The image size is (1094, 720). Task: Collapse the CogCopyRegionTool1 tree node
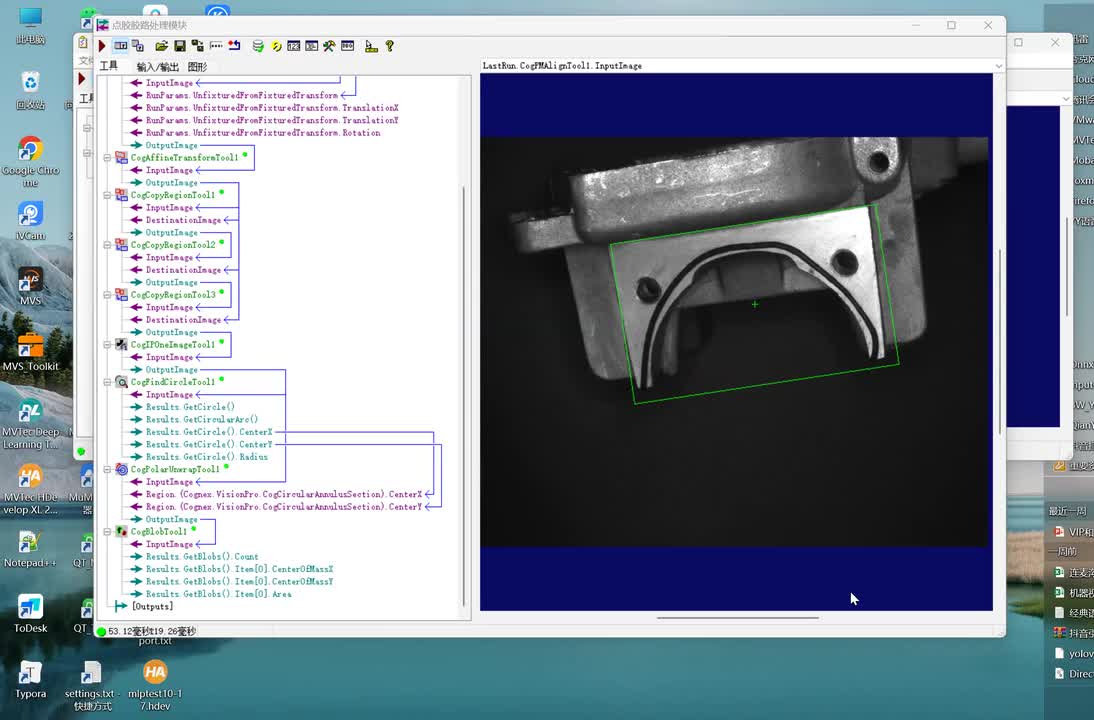click(x=108, y=195)
